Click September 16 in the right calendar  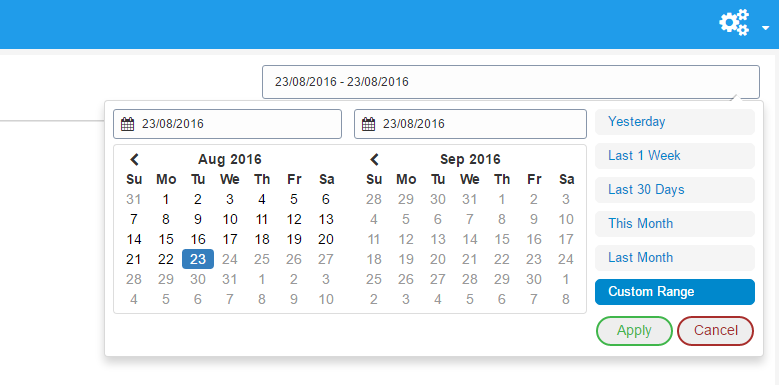tap(534, 239)
